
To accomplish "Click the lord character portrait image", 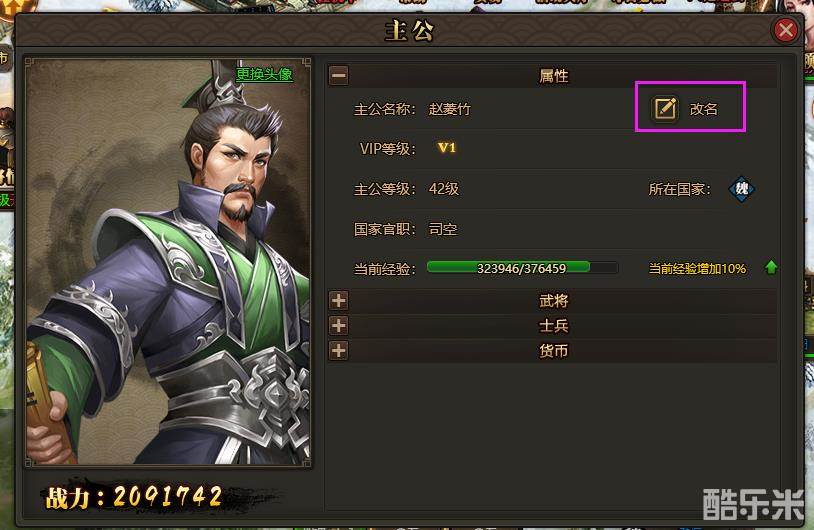I will coord(168,262).
